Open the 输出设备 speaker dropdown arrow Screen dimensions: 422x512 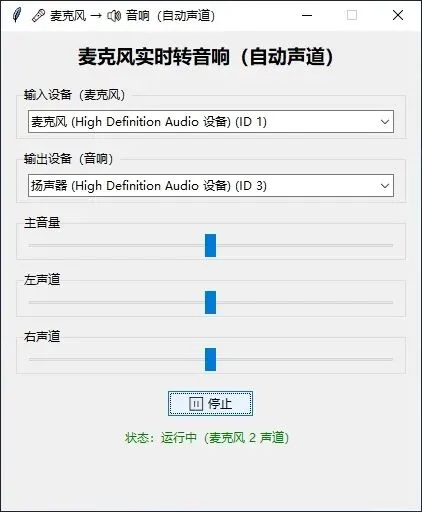click(x=385, y=185)
